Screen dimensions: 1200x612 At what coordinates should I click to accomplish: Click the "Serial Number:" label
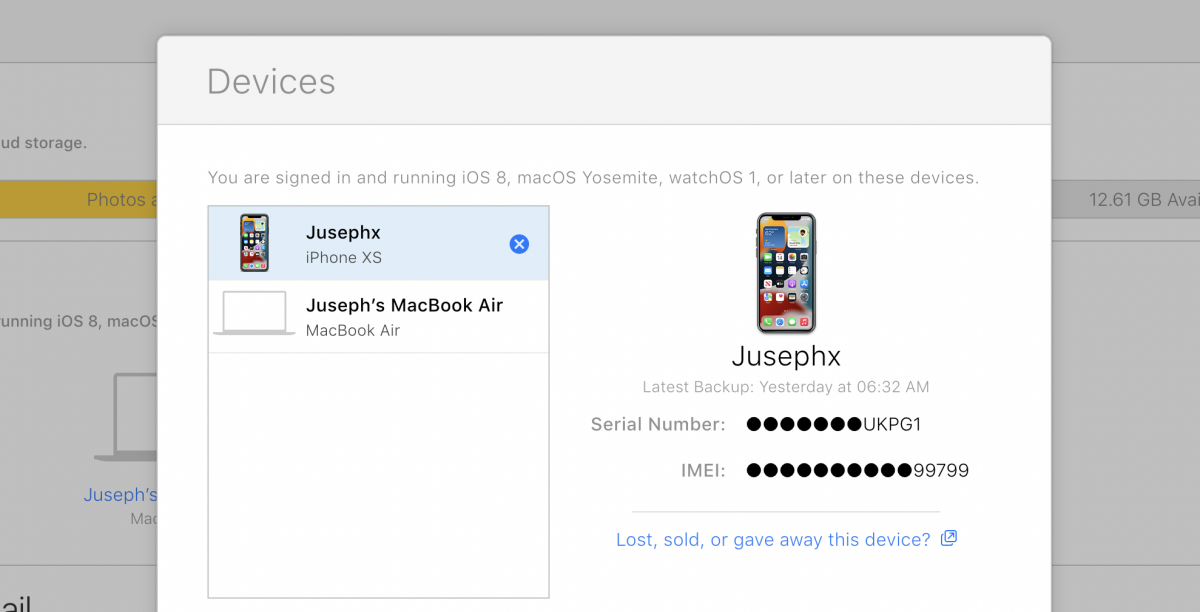pyautogui.click(x=657, y=425)
